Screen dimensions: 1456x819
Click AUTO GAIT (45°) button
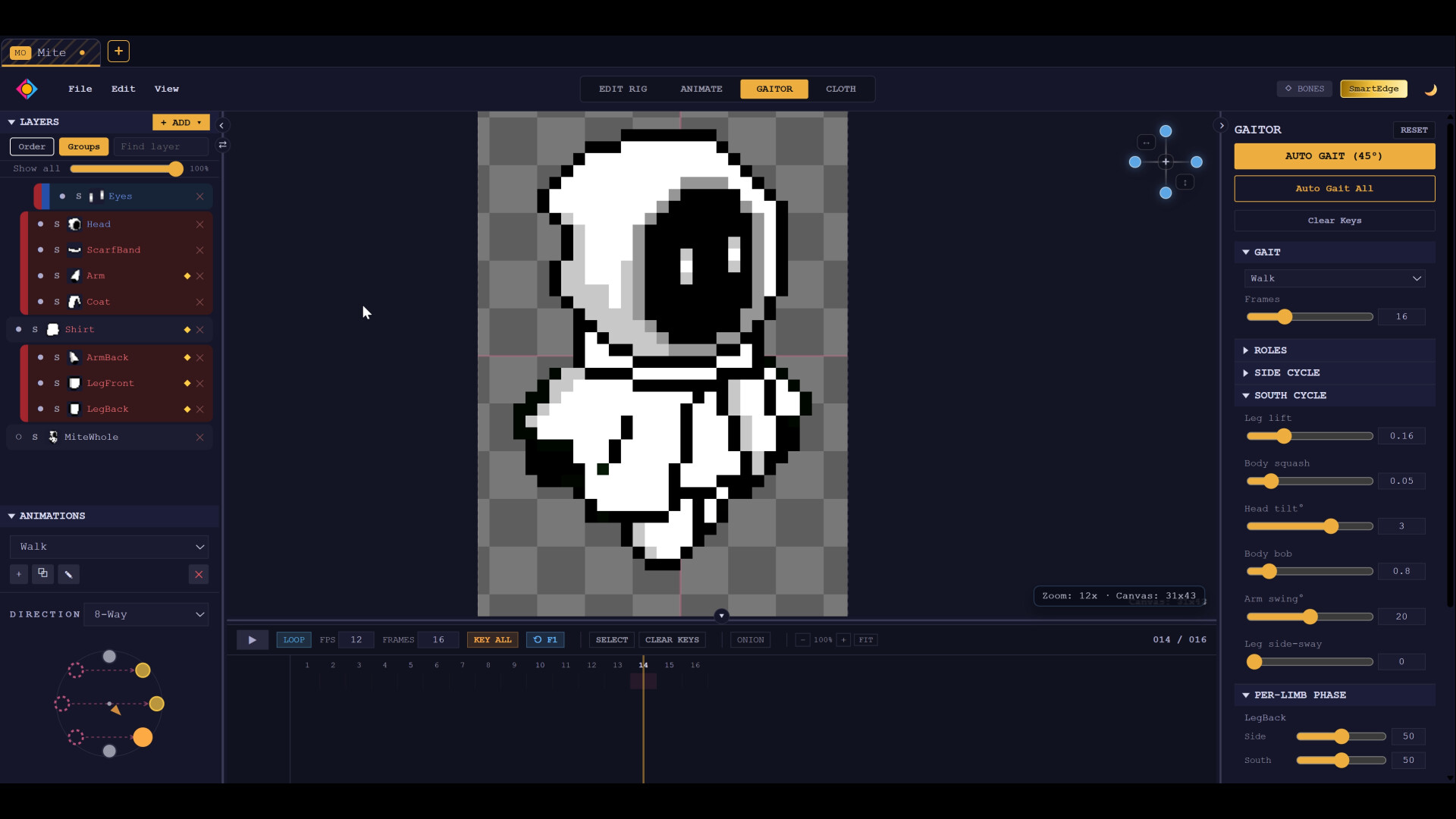[x=1335, y=156]
